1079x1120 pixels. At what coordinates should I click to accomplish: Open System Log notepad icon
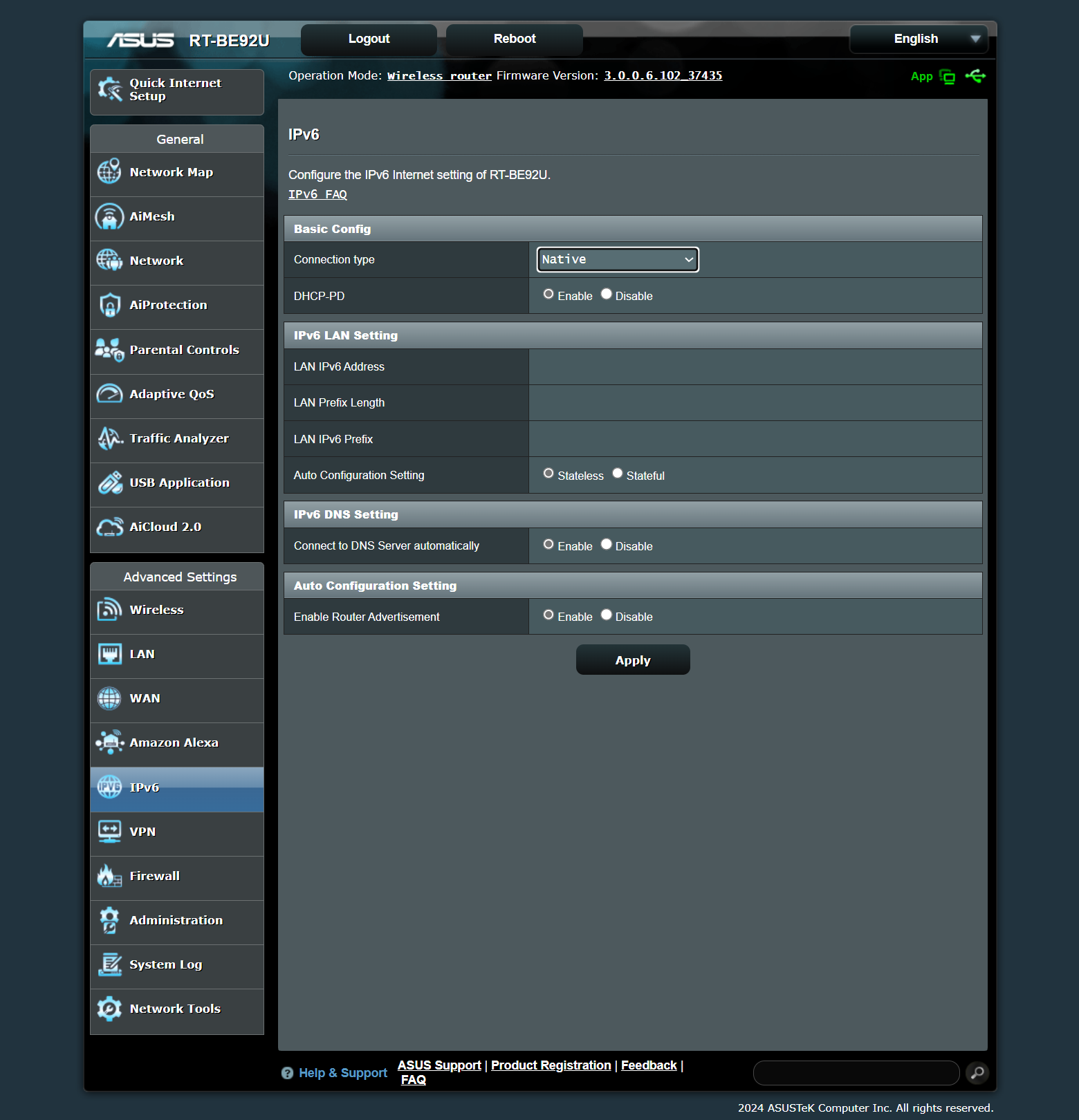pyautogui.click(x=110, y=964)
